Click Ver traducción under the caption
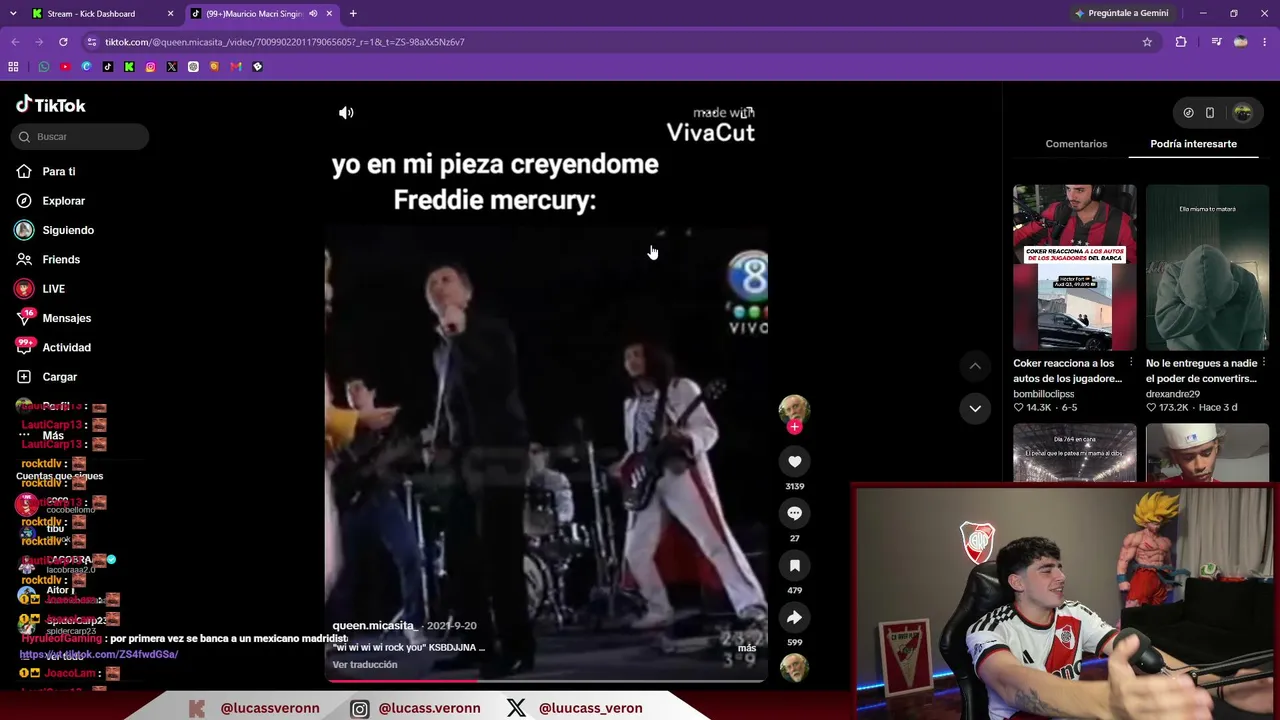The image size is (1280, 720). coord(365,665)
